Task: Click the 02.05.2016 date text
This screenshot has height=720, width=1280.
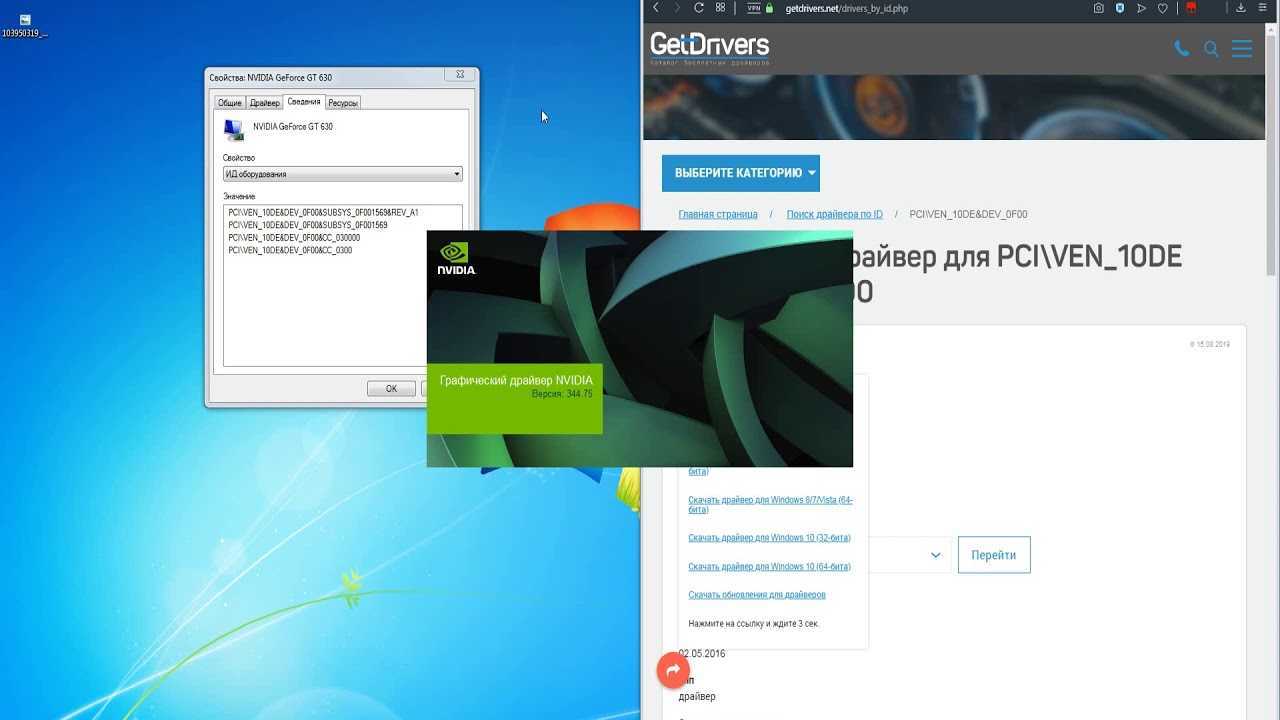Action: click(x=702, y=654)
